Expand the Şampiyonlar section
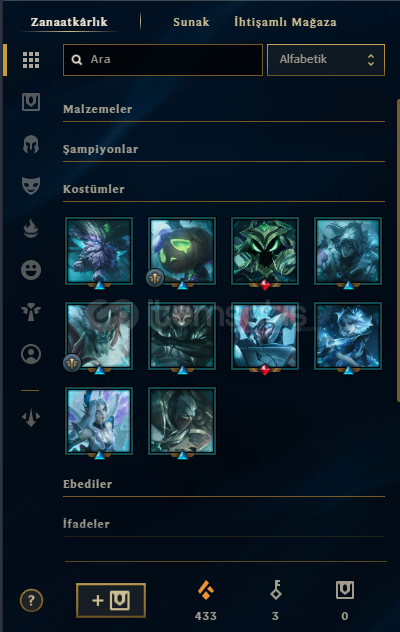 pos(224,150)
